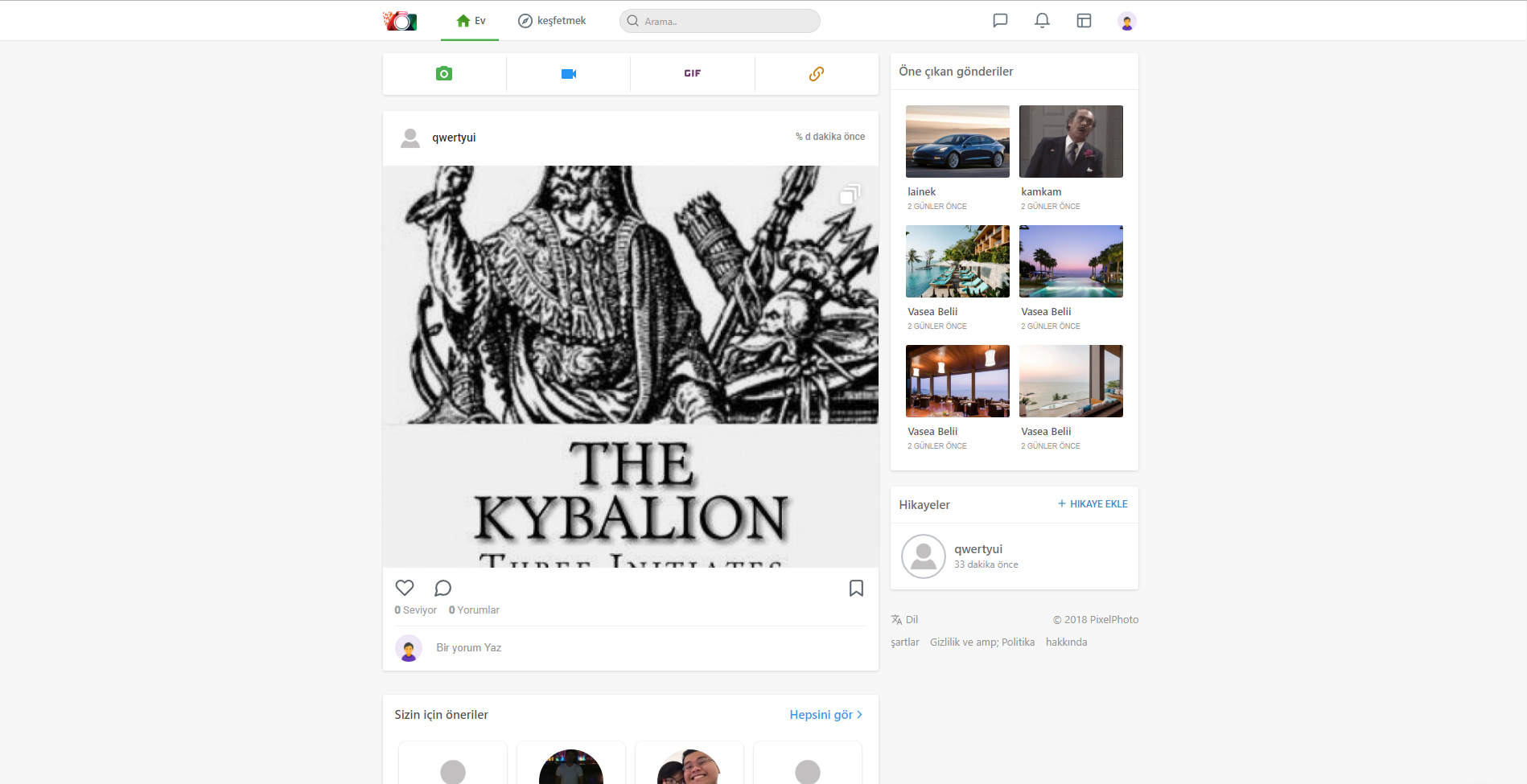
Task: Click the Öne çıkan gönderiler heading
Action: pos(956,72)
